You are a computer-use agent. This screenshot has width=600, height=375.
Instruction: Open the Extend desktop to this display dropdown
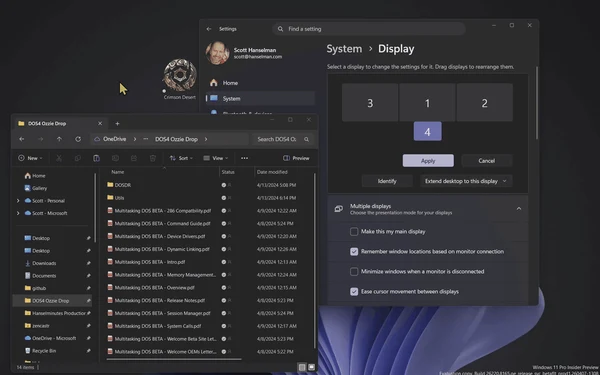click(466, 181)
